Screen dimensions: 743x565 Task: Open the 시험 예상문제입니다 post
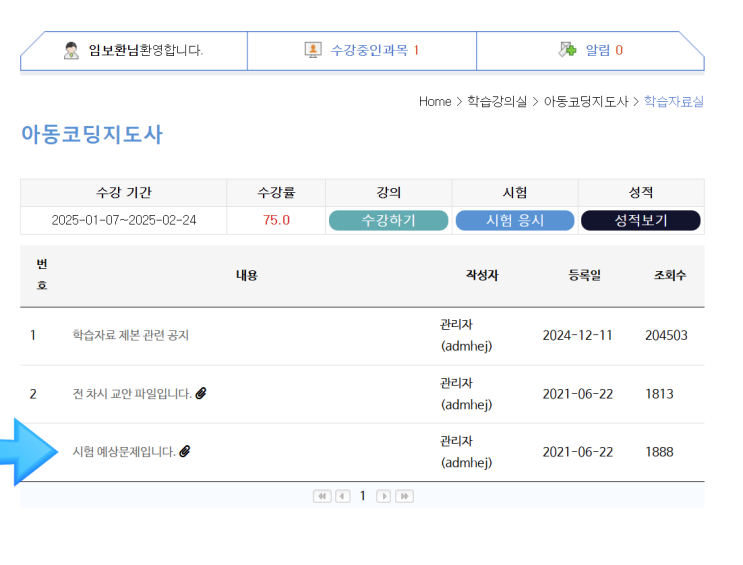point(124,452)
